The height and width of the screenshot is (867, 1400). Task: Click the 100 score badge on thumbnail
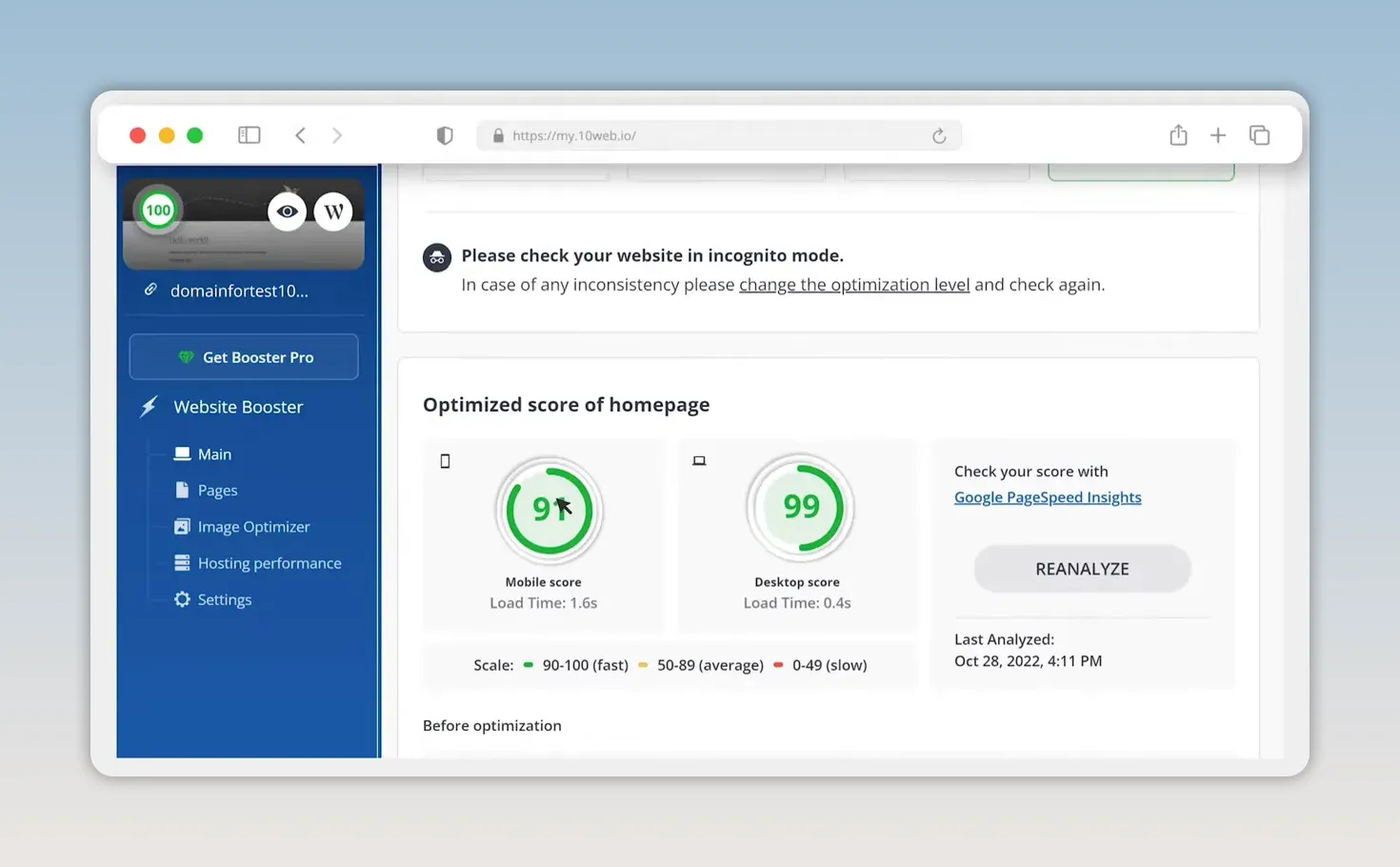[158, 210]
